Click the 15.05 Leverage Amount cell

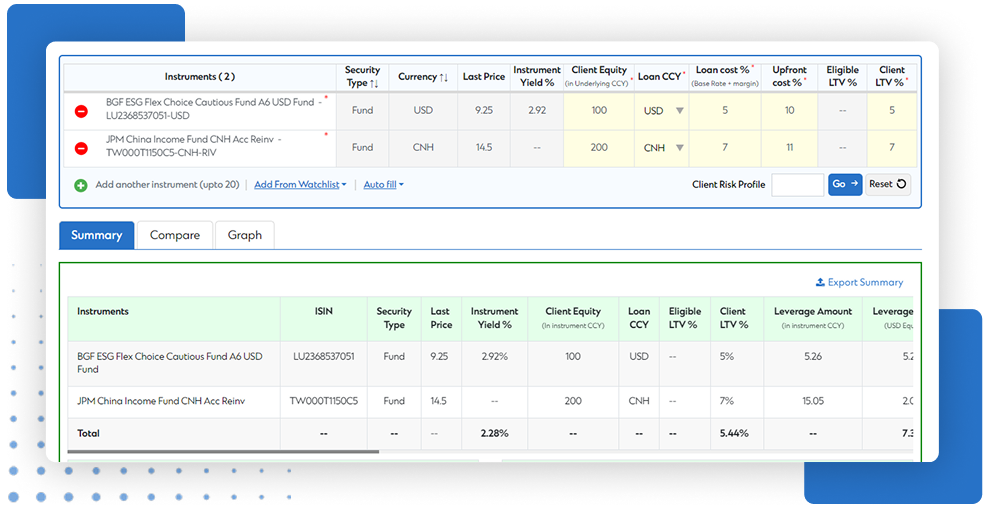[x=813, y=401]
